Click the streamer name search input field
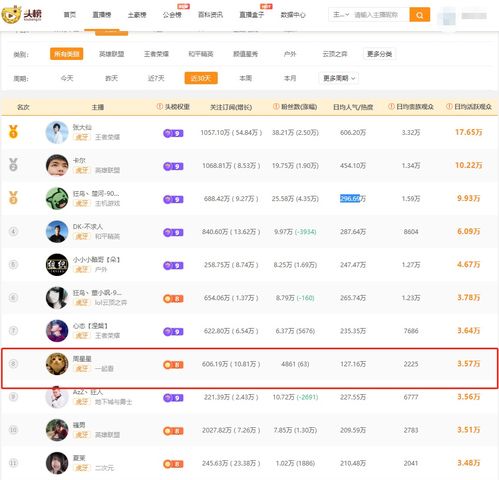The height and width of the screenshot is (480, 499). click(x=380, y=15)
